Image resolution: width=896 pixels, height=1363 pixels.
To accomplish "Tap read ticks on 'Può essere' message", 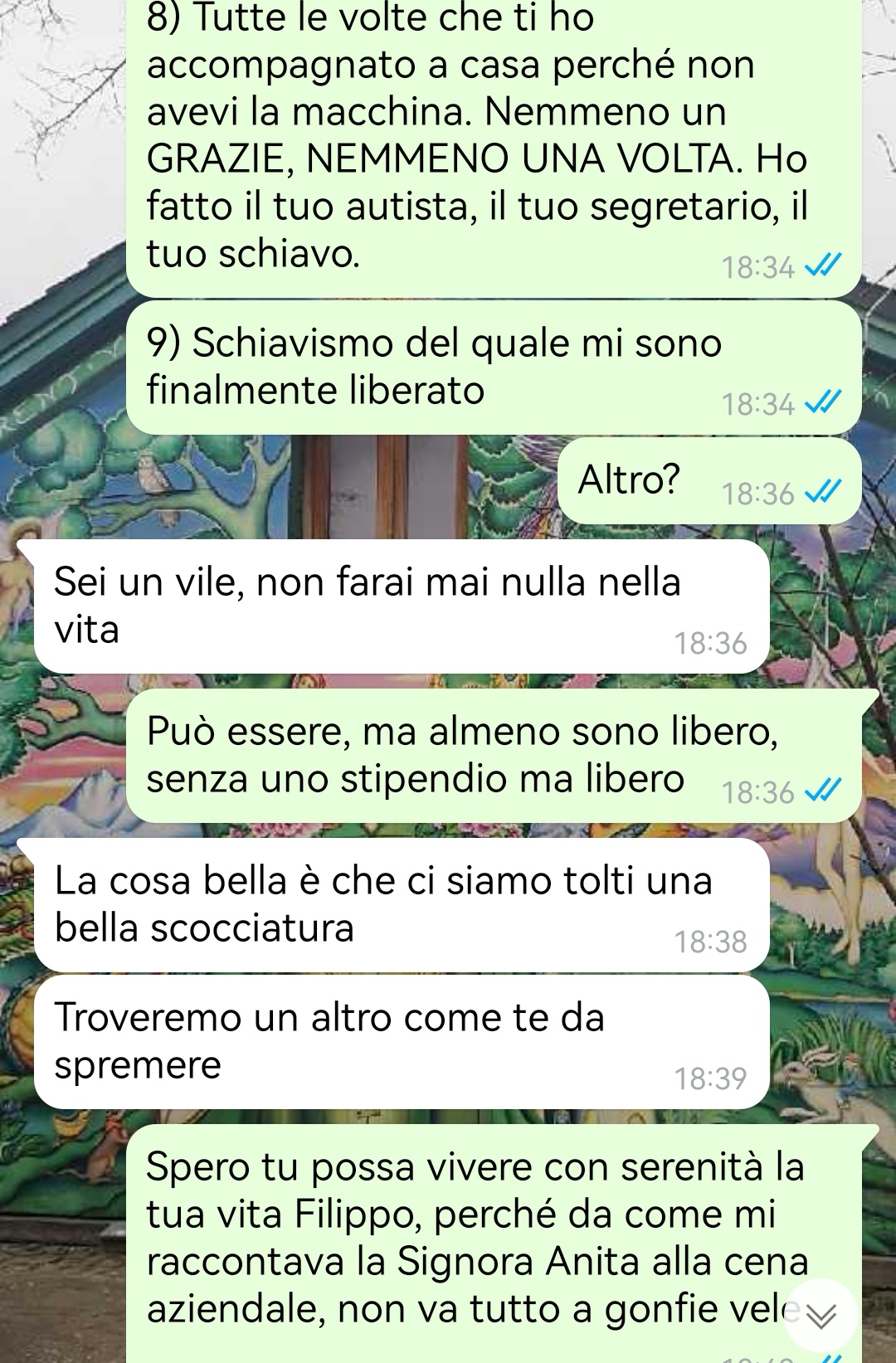I will [x=823, y=792].
